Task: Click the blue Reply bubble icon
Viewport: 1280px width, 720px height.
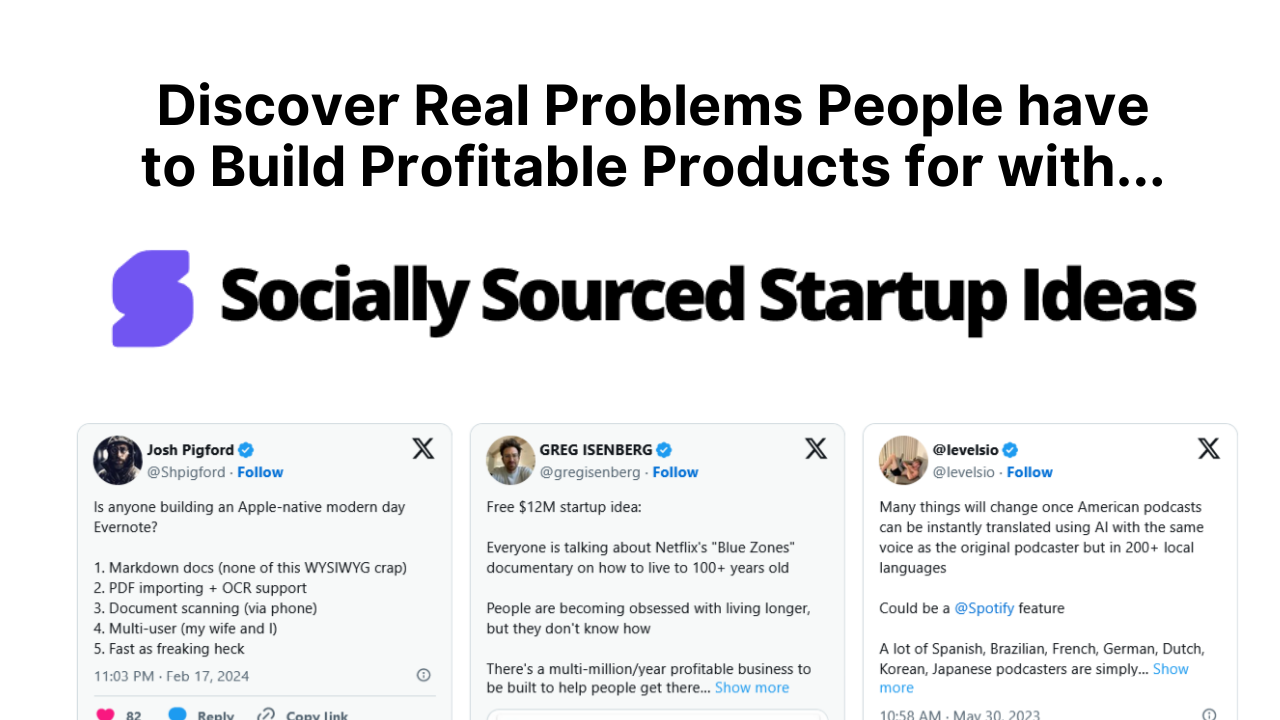Action: (x=178, y=713)
